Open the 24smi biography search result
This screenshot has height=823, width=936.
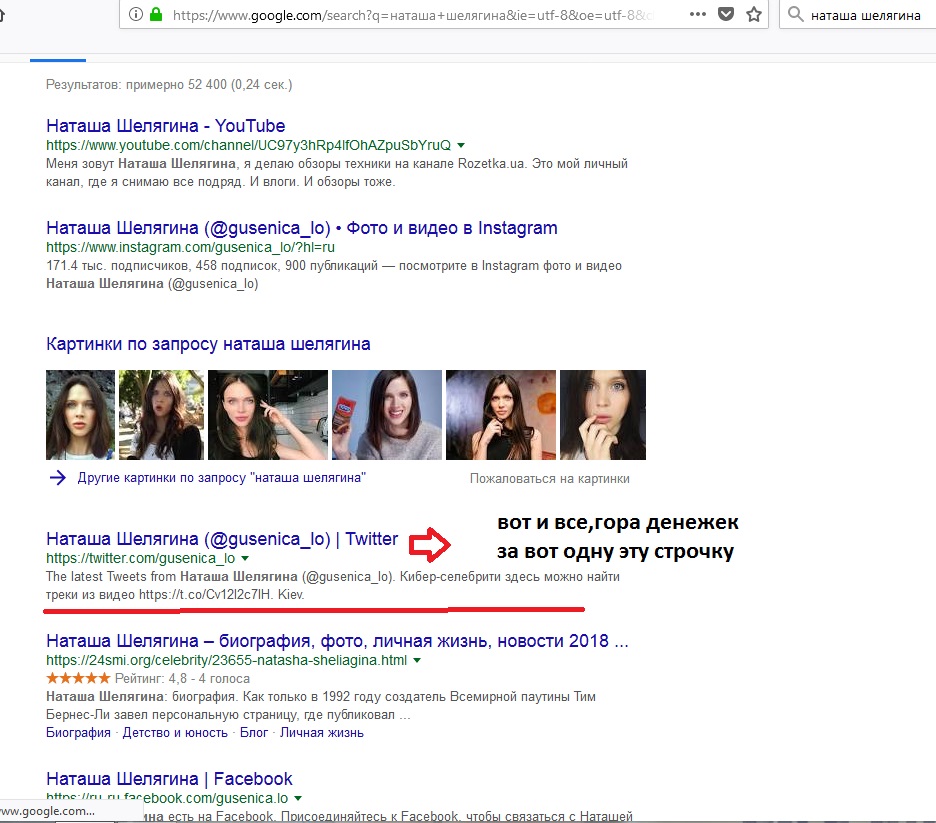(x=337, y=641)
